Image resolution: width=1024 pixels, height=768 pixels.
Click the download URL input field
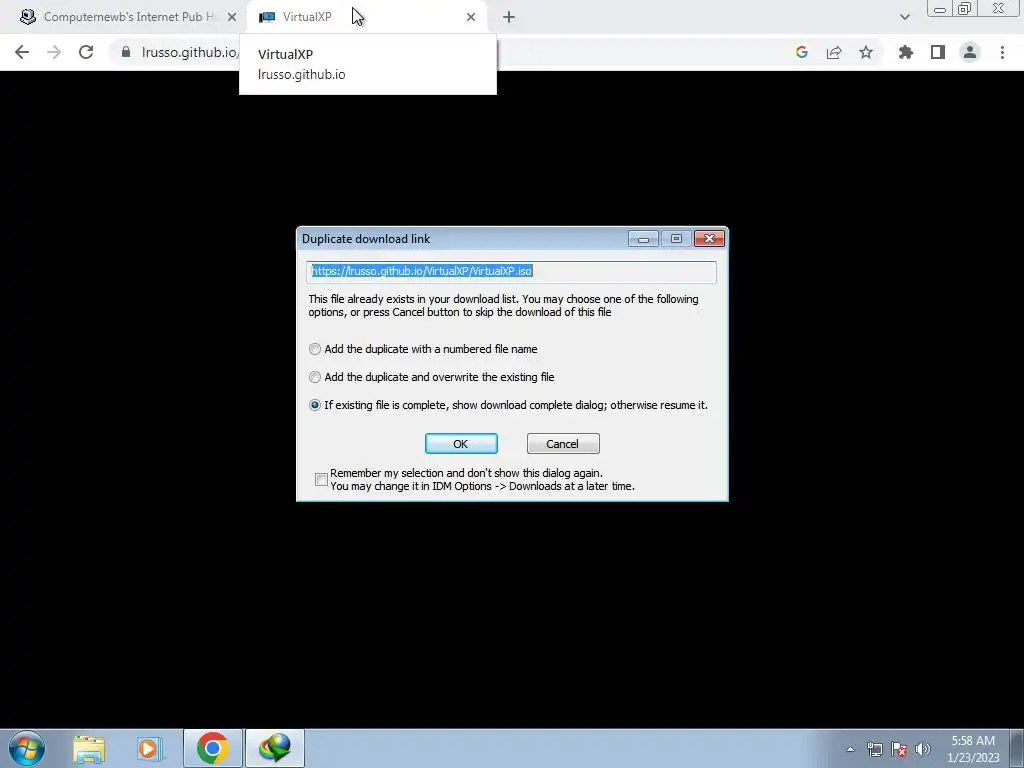[x=511, y=272]
